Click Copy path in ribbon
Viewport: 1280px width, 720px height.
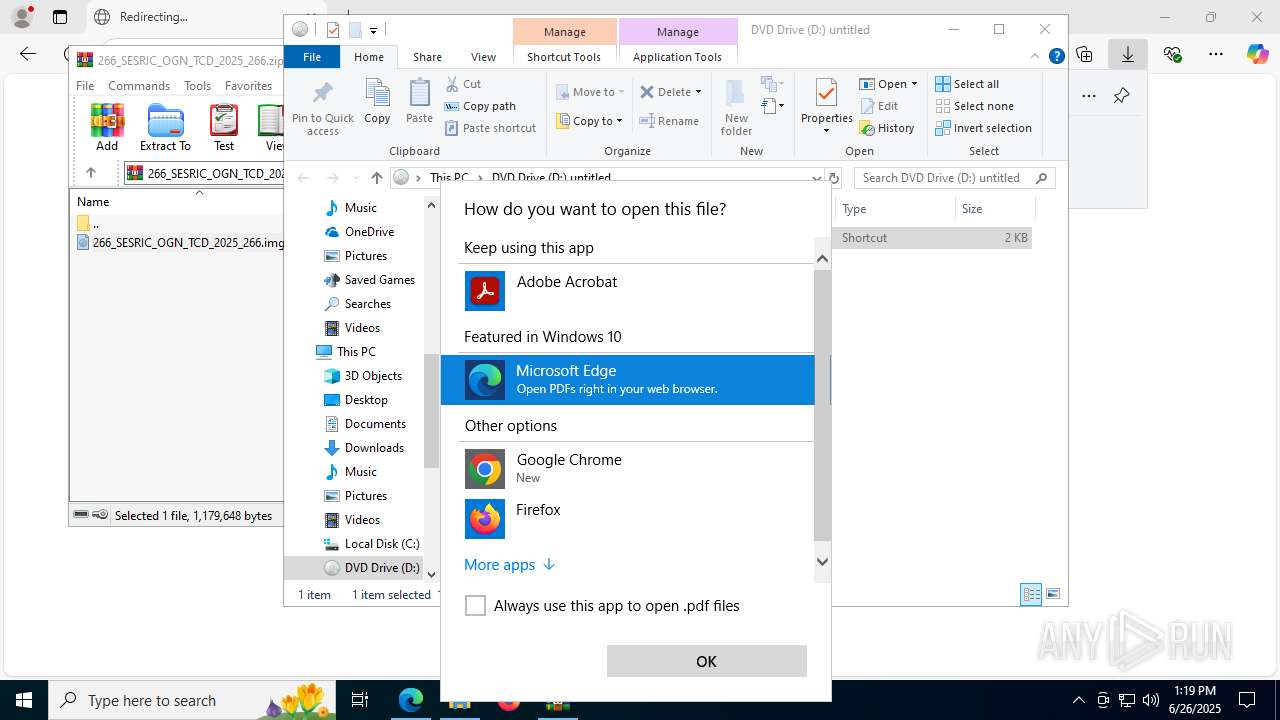480,106
